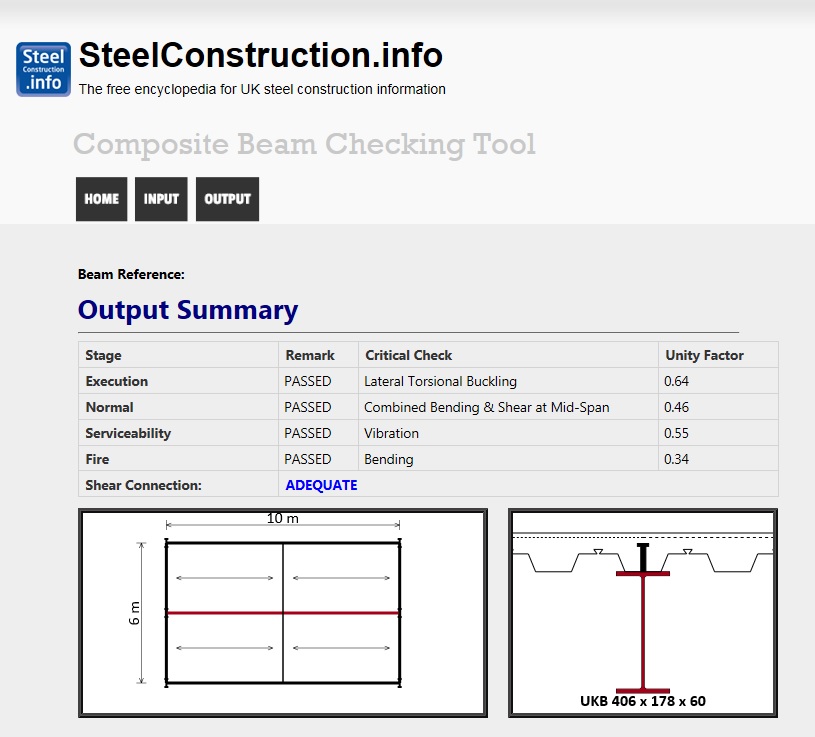Select the Lateral Torsional Buckling critical check
This screenshot has width=815, height=737.
[x=440, y=381]
